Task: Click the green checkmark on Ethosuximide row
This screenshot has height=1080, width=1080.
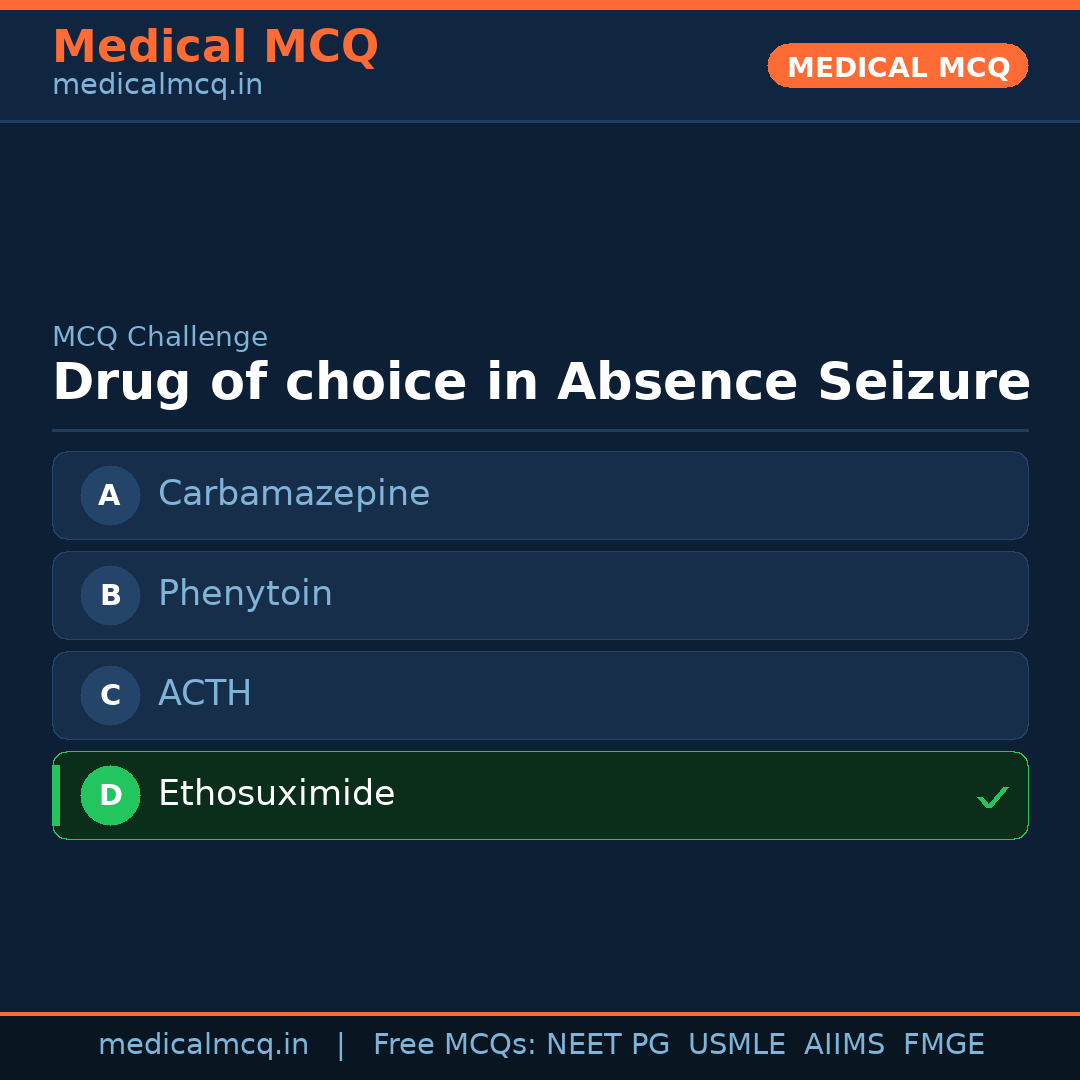Action: click(x=992, y=797)
